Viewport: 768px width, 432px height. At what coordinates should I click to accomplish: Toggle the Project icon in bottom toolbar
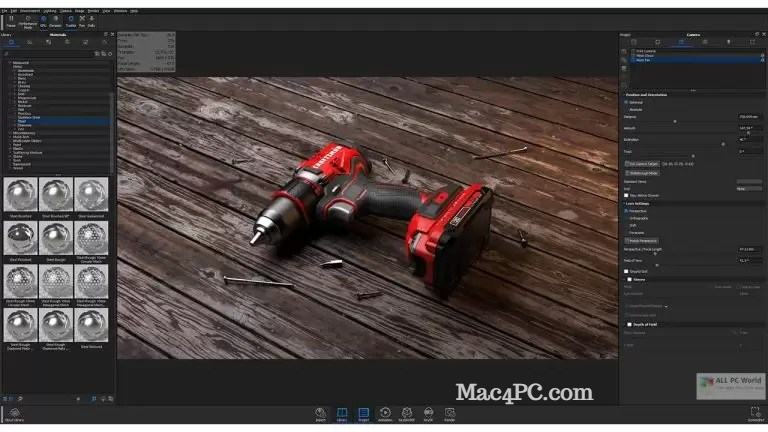[363, 414]
